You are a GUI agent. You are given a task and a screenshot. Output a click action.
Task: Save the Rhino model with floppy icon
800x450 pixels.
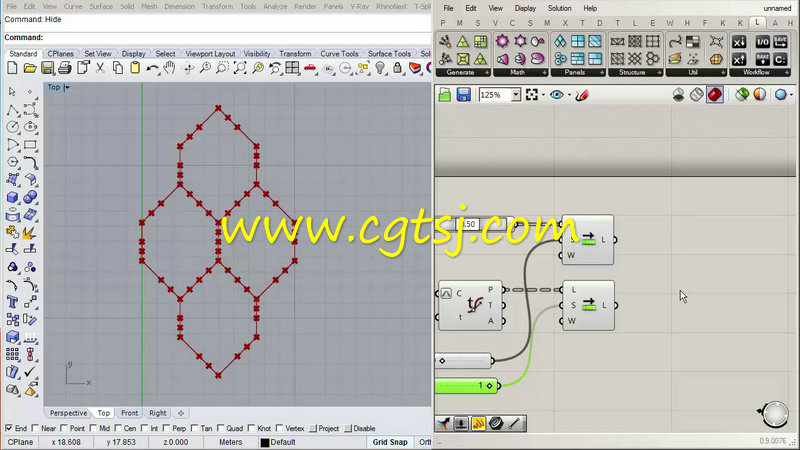point(47,68)
